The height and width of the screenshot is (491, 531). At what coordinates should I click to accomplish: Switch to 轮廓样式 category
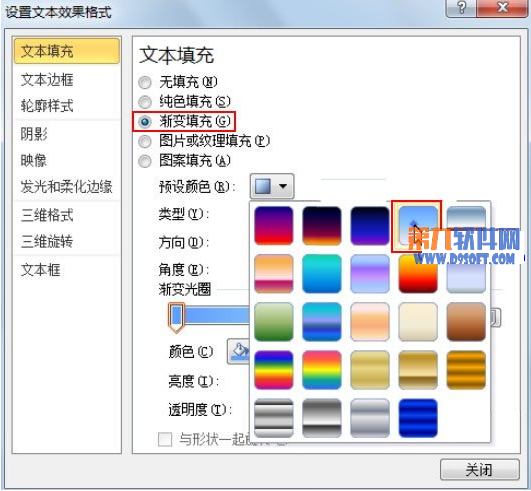click(x=47, y=106)
